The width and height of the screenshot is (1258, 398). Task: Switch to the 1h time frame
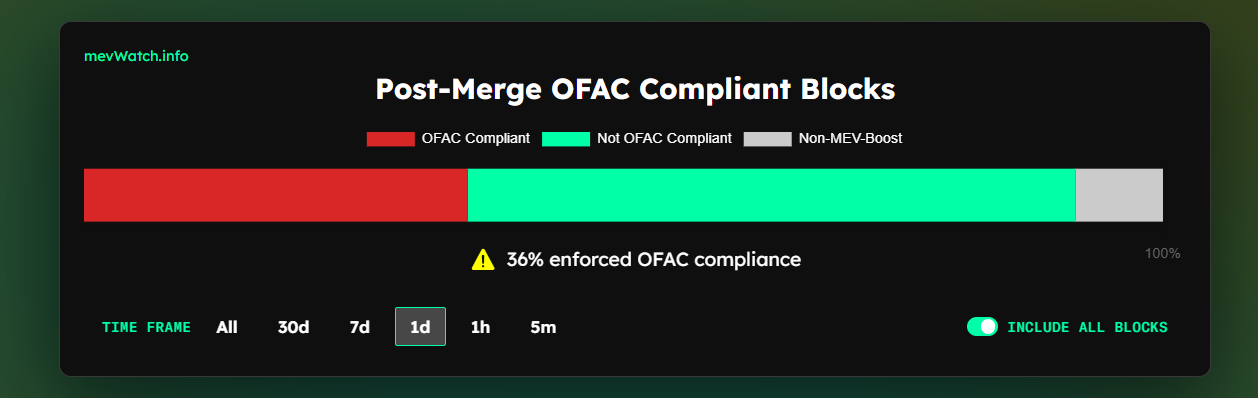480,327
